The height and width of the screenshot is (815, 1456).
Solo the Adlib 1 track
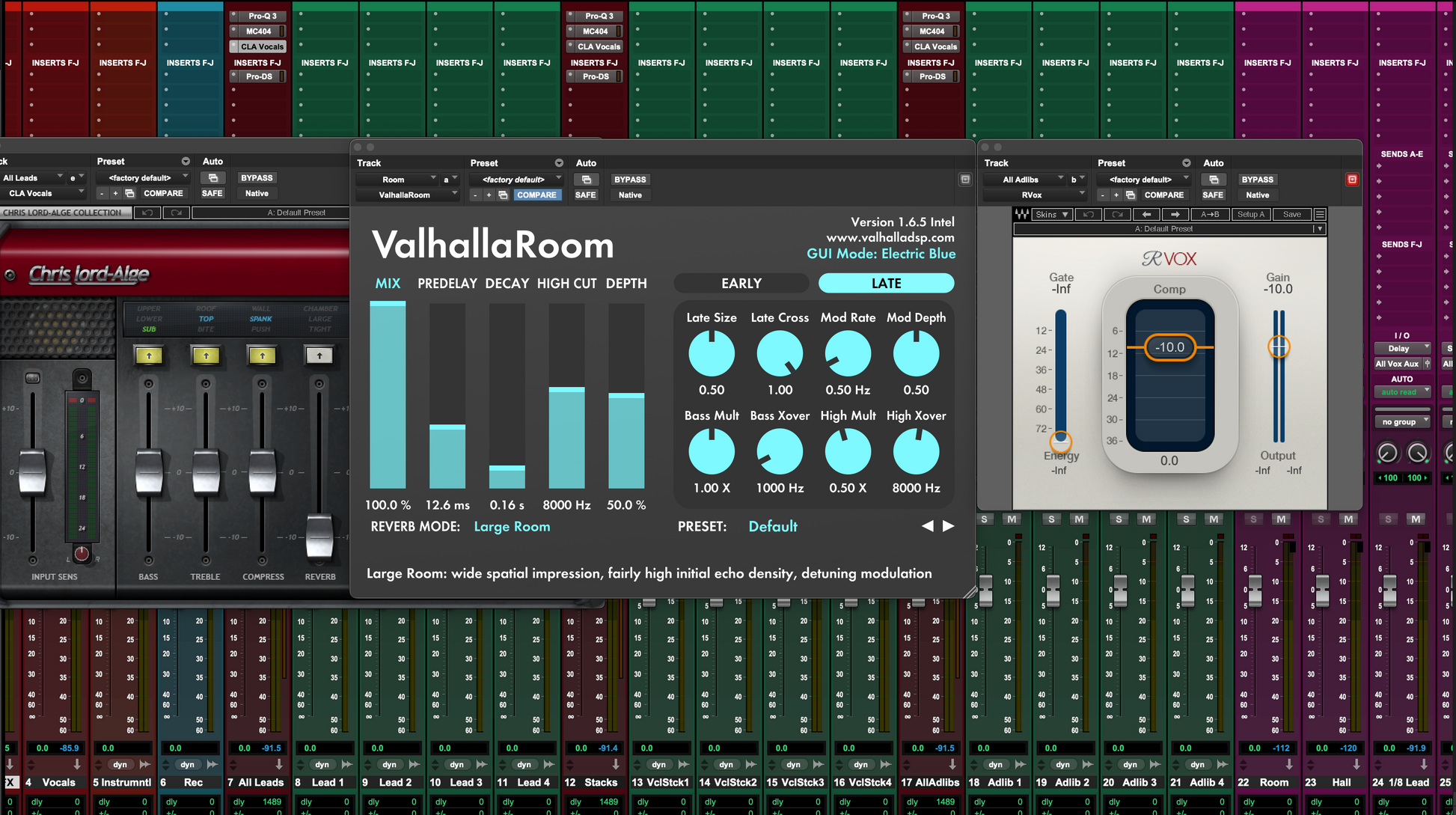click(985, 519)
